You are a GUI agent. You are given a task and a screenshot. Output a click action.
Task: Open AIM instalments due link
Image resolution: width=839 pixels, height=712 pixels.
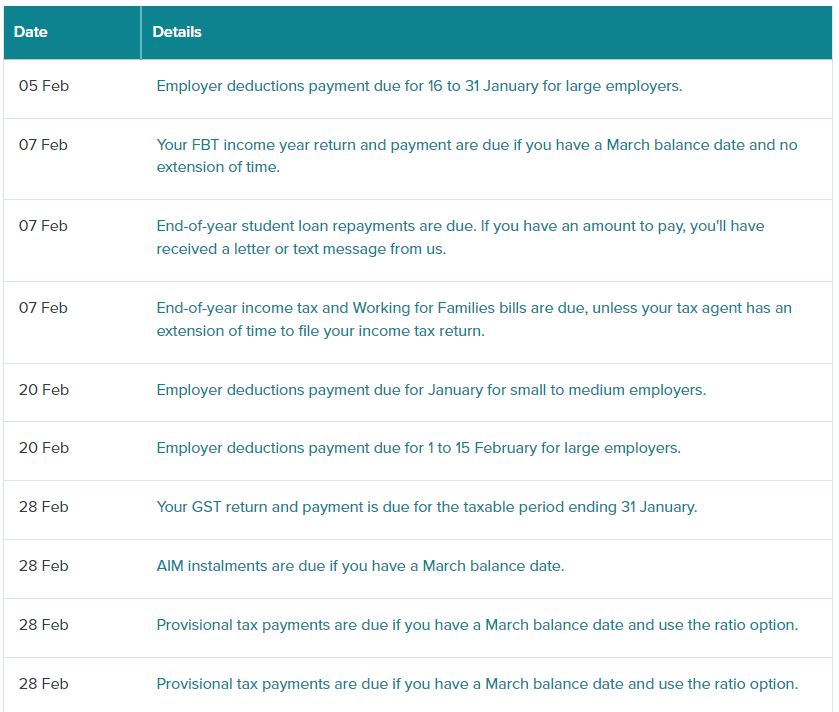pos(360,566)
